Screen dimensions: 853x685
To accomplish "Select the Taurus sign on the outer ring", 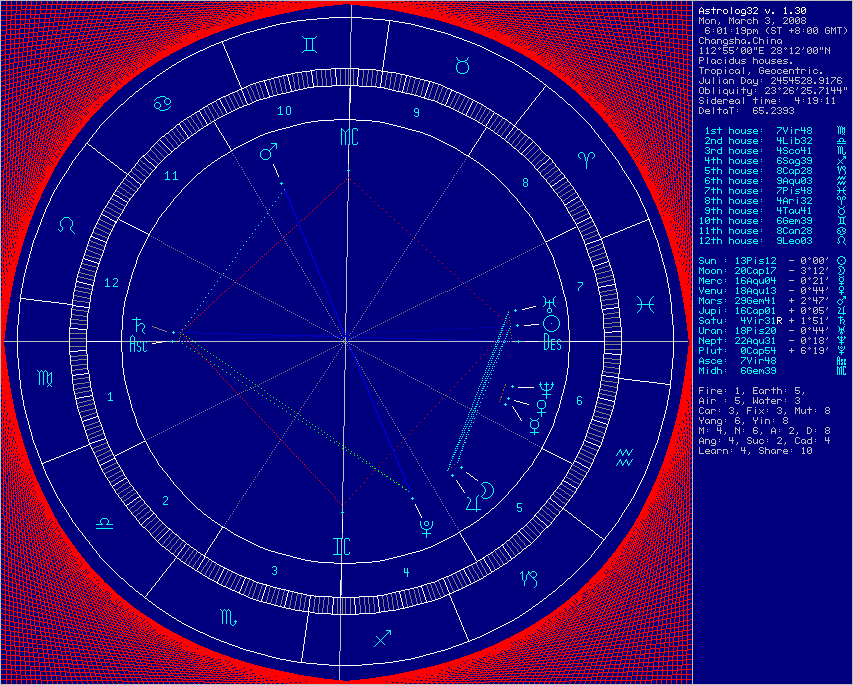I will [463, 65].
